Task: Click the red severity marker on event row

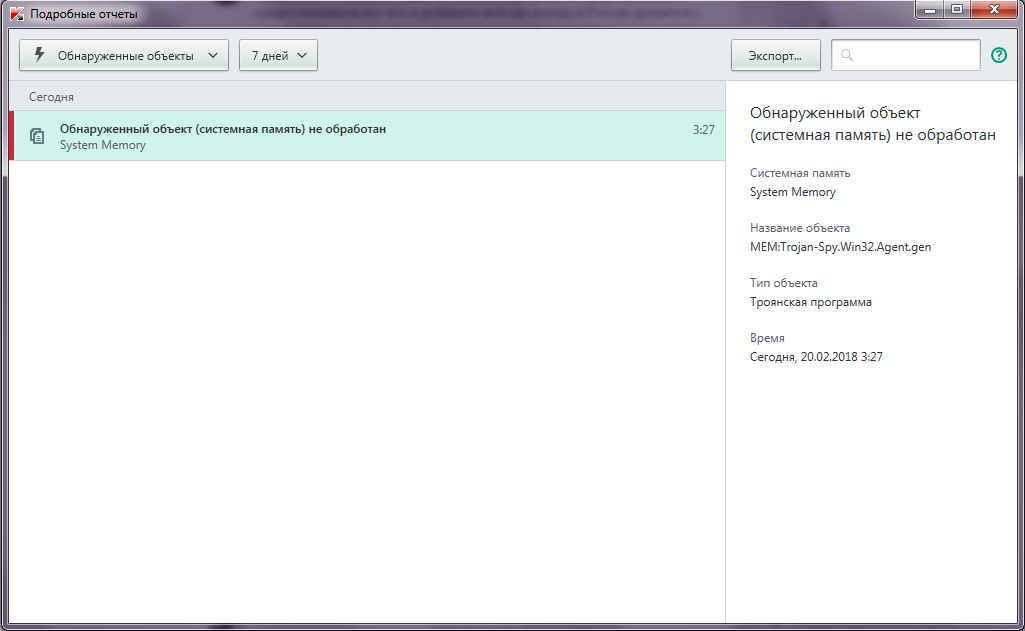Action: pyautogui.click(x=12, y=136)
